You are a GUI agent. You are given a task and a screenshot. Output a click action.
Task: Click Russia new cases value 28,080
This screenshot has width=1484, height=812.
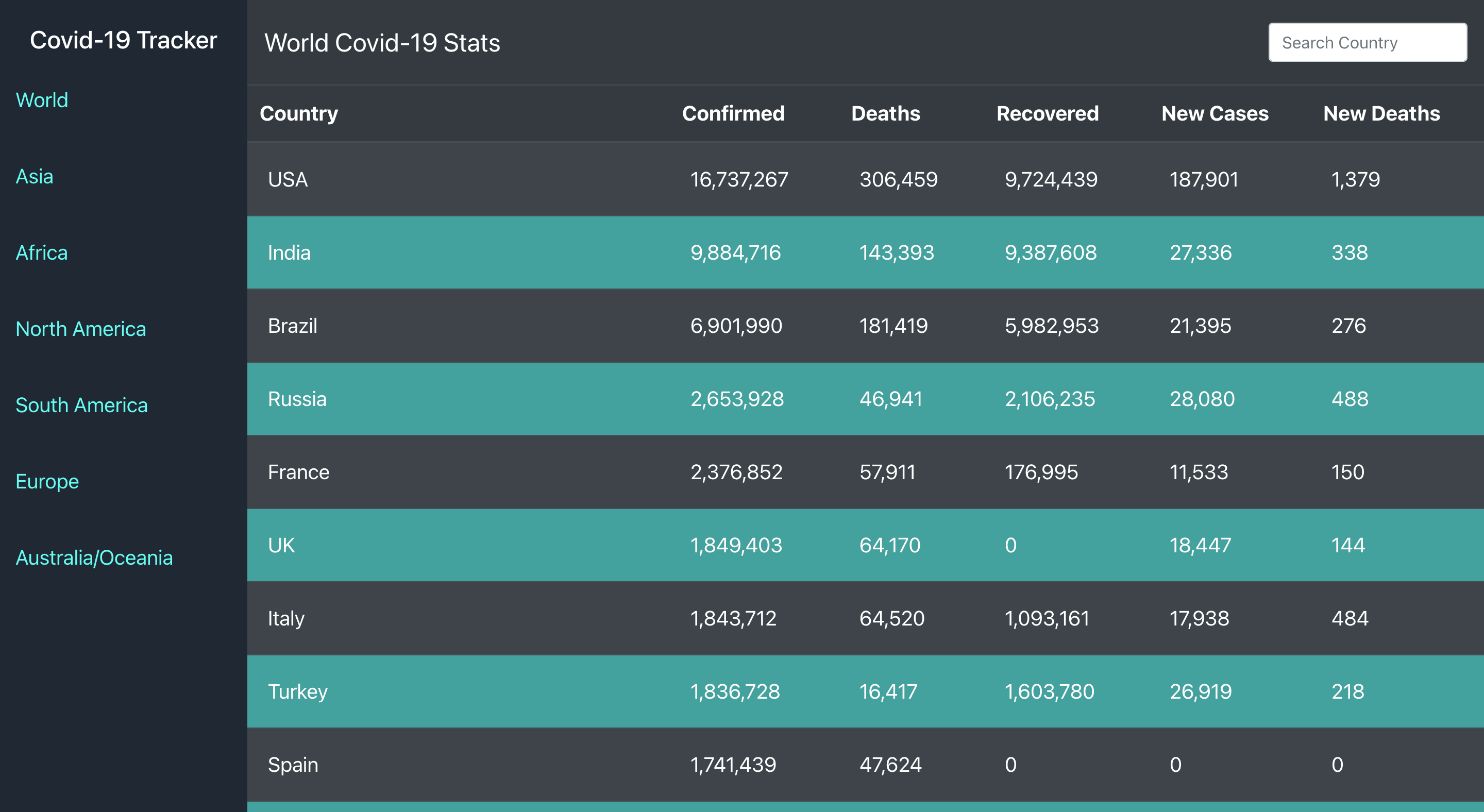[x=1202, y=399]
